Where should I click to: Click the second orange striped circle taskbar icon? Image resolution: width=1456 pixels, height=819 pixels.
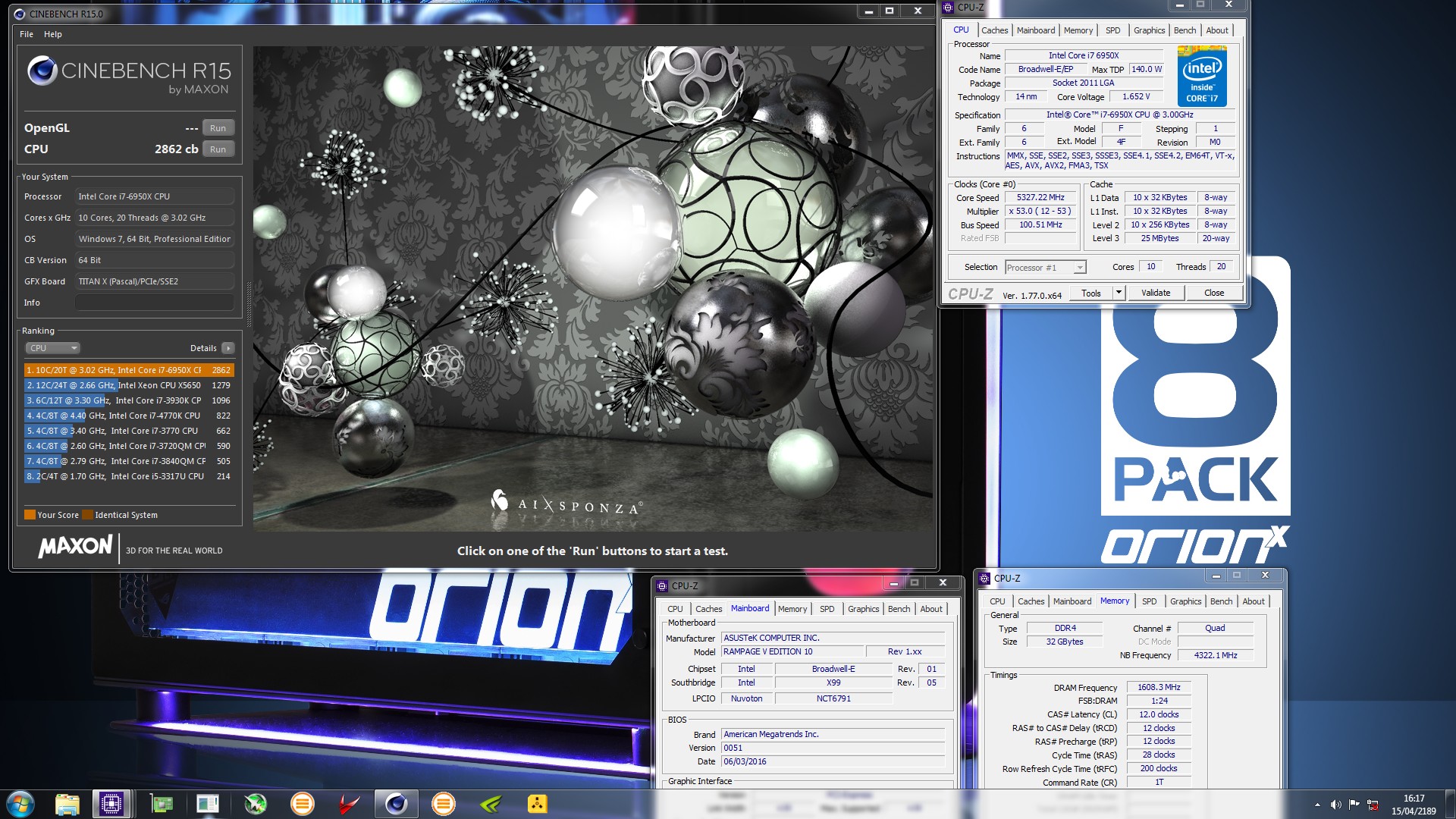443,804
